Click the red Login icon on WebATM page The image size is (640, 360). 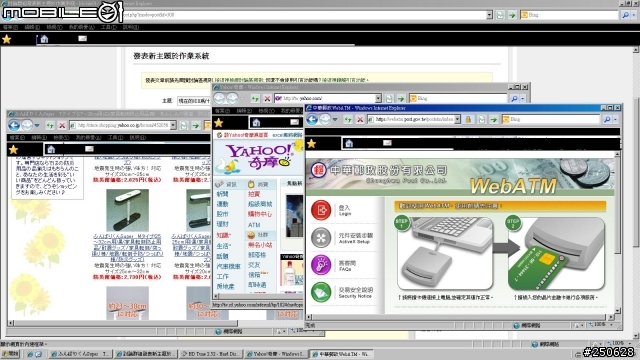tap(321, 210)
